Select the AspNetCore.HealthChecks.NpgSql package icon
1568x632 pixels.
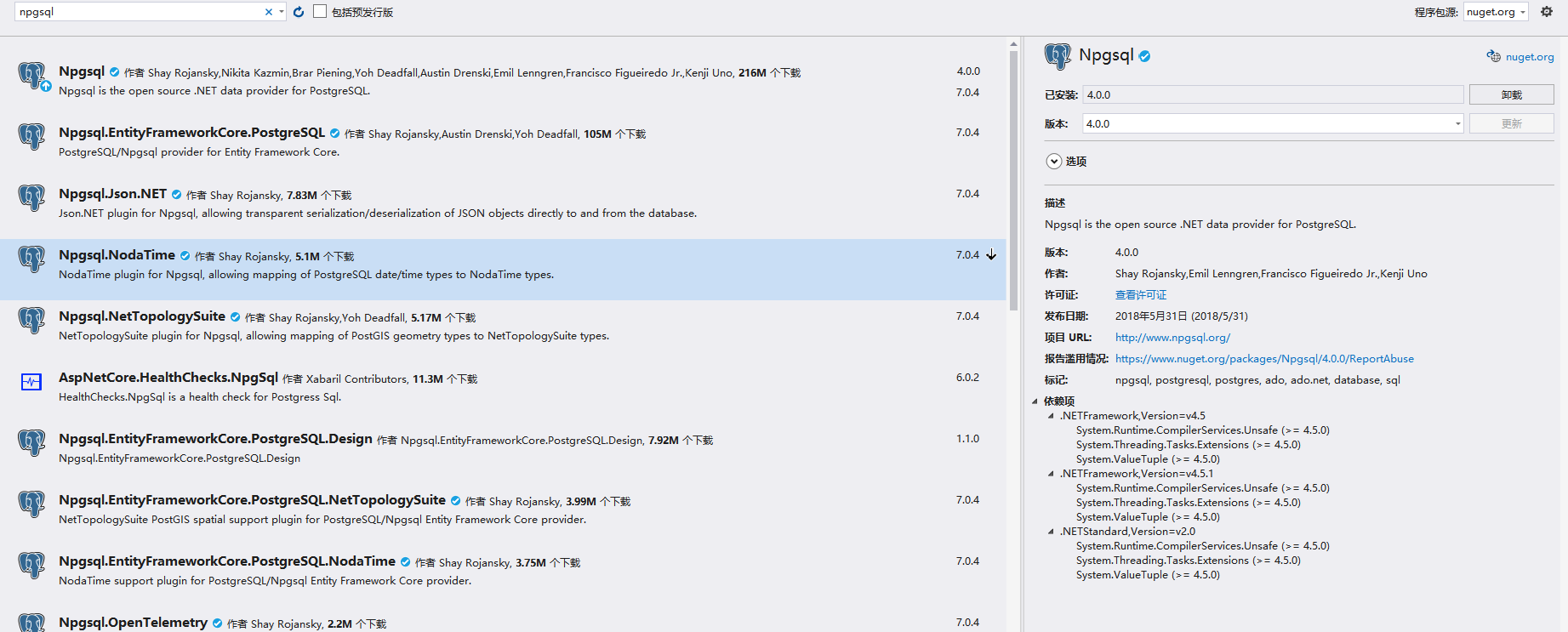pyautogui.click(x=31, y=381)
